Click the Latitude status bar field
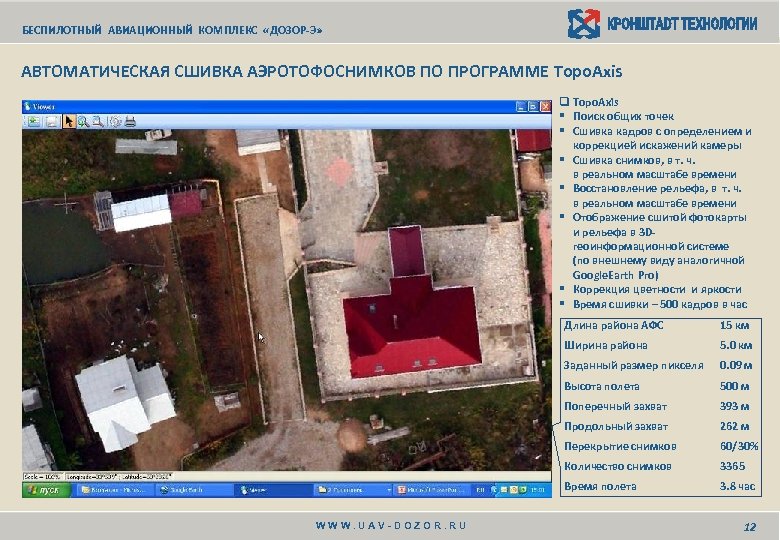 point(146,476)
